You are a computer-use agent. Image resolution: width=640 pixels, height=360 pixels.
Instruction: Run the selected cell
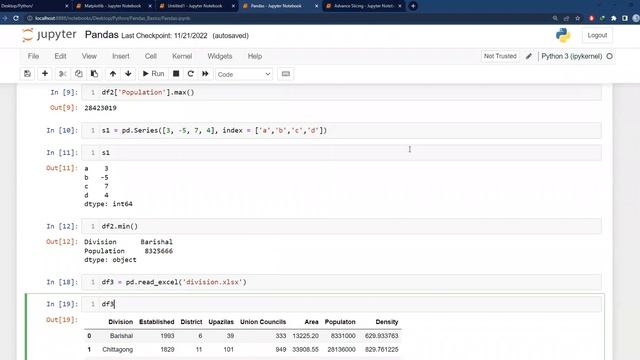tap(153, 74)
